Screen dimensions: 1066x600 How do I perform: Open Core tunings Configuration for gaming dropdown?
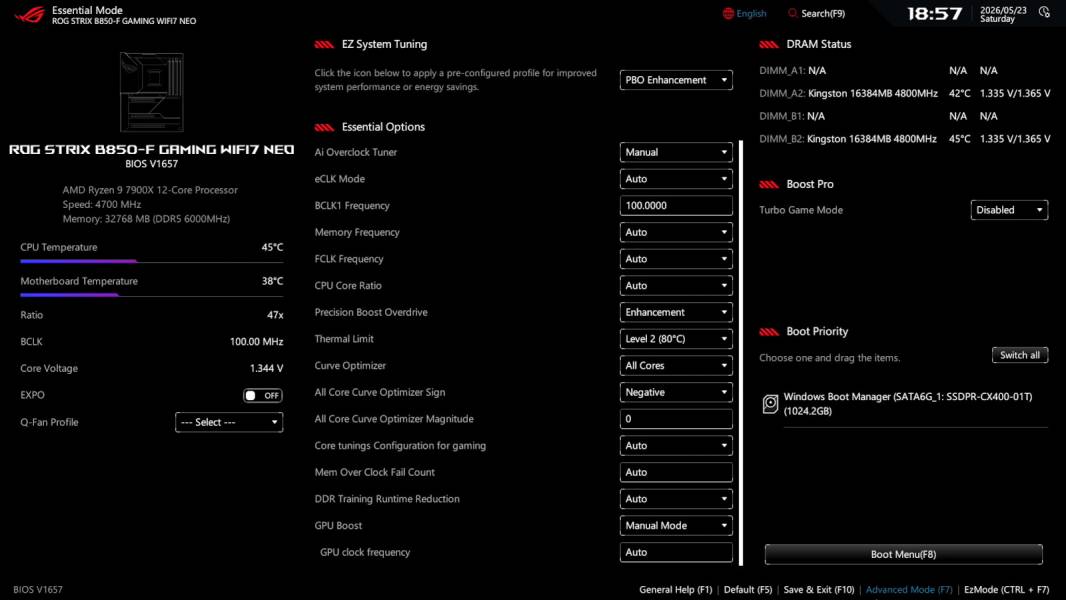[x=676, y=446]
